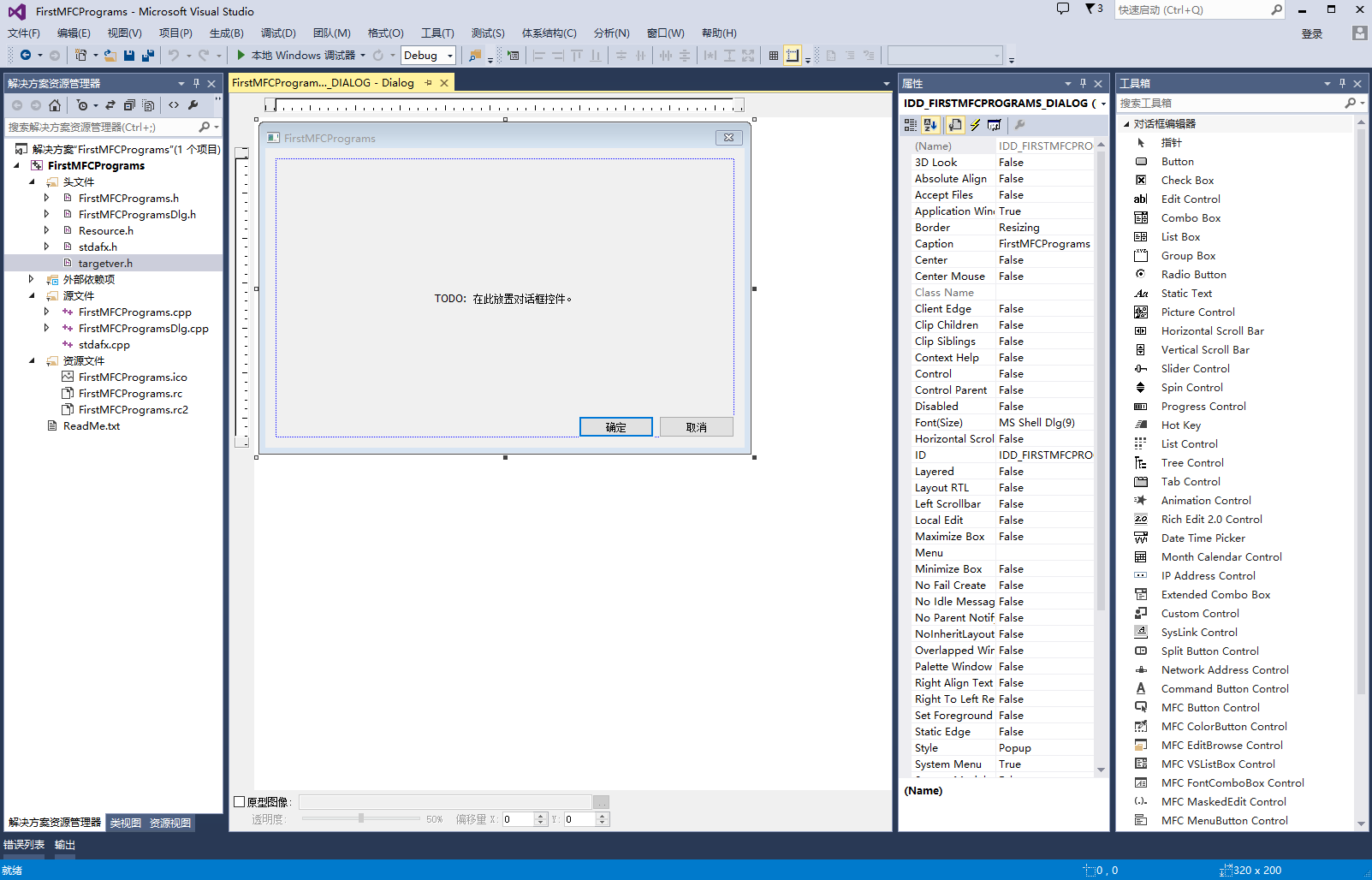Switch properties to categorized view
This screenshot has height=880, width=1372.
pyautogui.click(x=911, y=125)
